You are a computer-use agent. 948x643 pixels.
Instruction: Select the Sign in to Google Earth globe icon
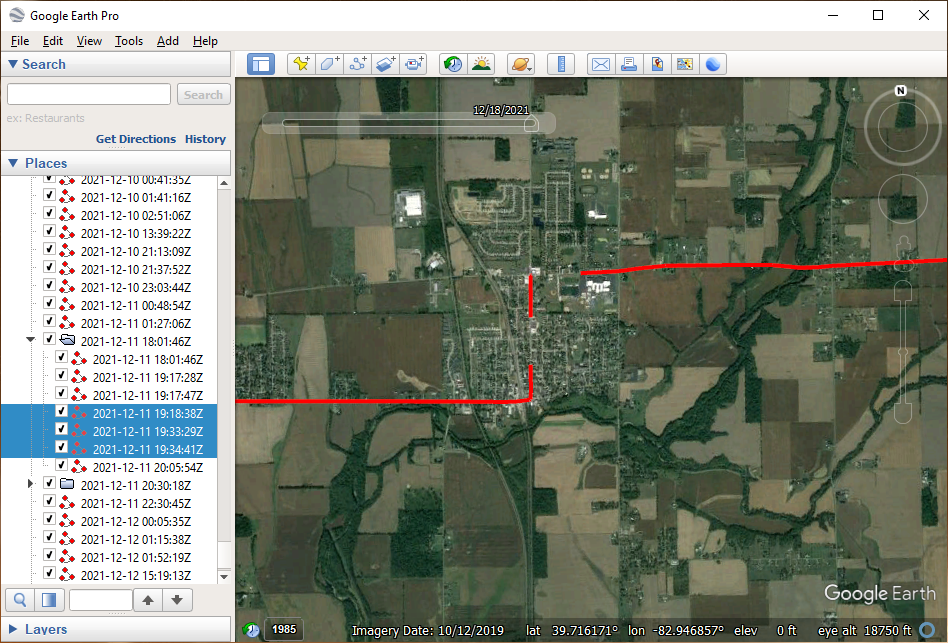713,64
